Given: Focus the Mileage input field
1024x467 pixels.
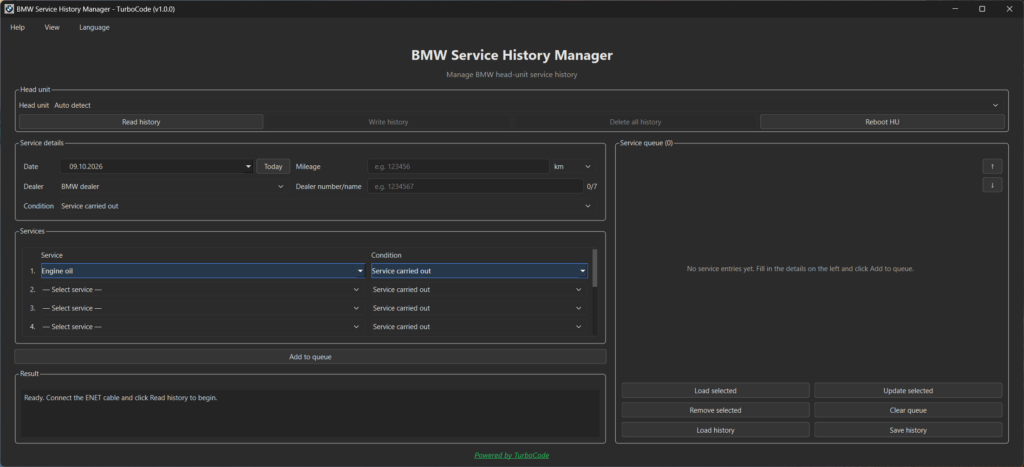Looking at the screenshot, I should [x=458, y=167].
